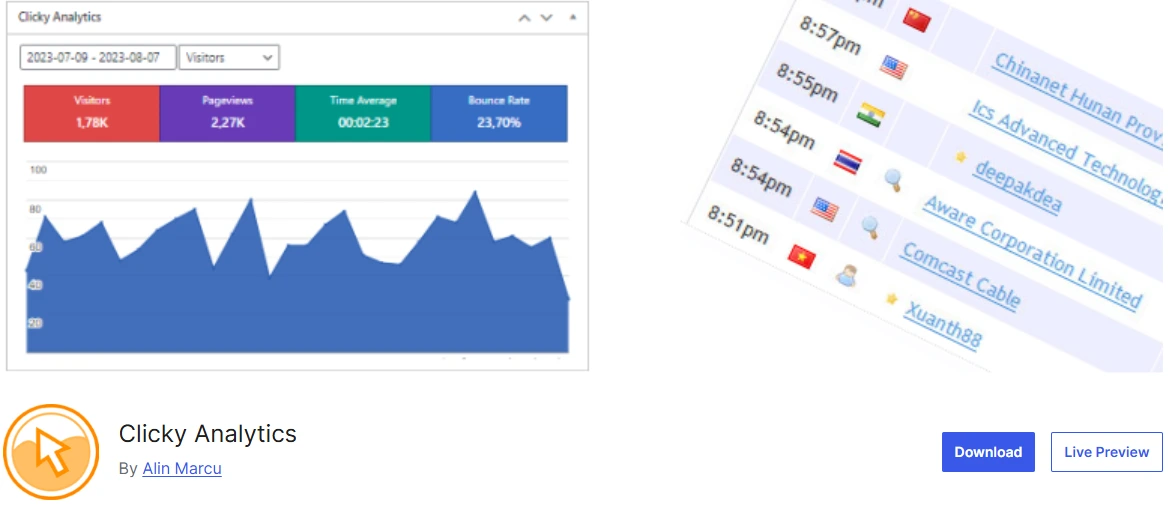The height and width of the screenshot is (506, 1168).
Task: Open the Alin Marcu author link
Action: [182, 469]
